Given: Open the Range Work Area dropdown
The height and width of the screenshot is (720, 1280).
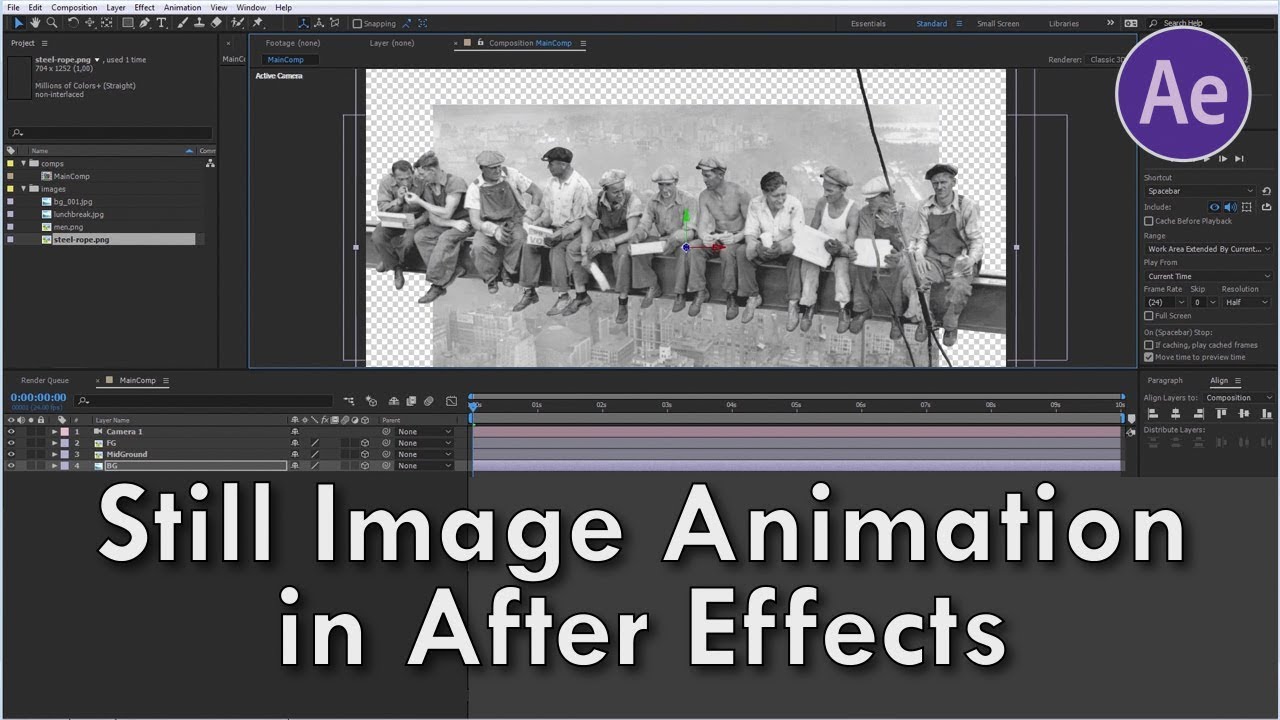Looking at the screenshot, I should click(x=1208, y=249).
